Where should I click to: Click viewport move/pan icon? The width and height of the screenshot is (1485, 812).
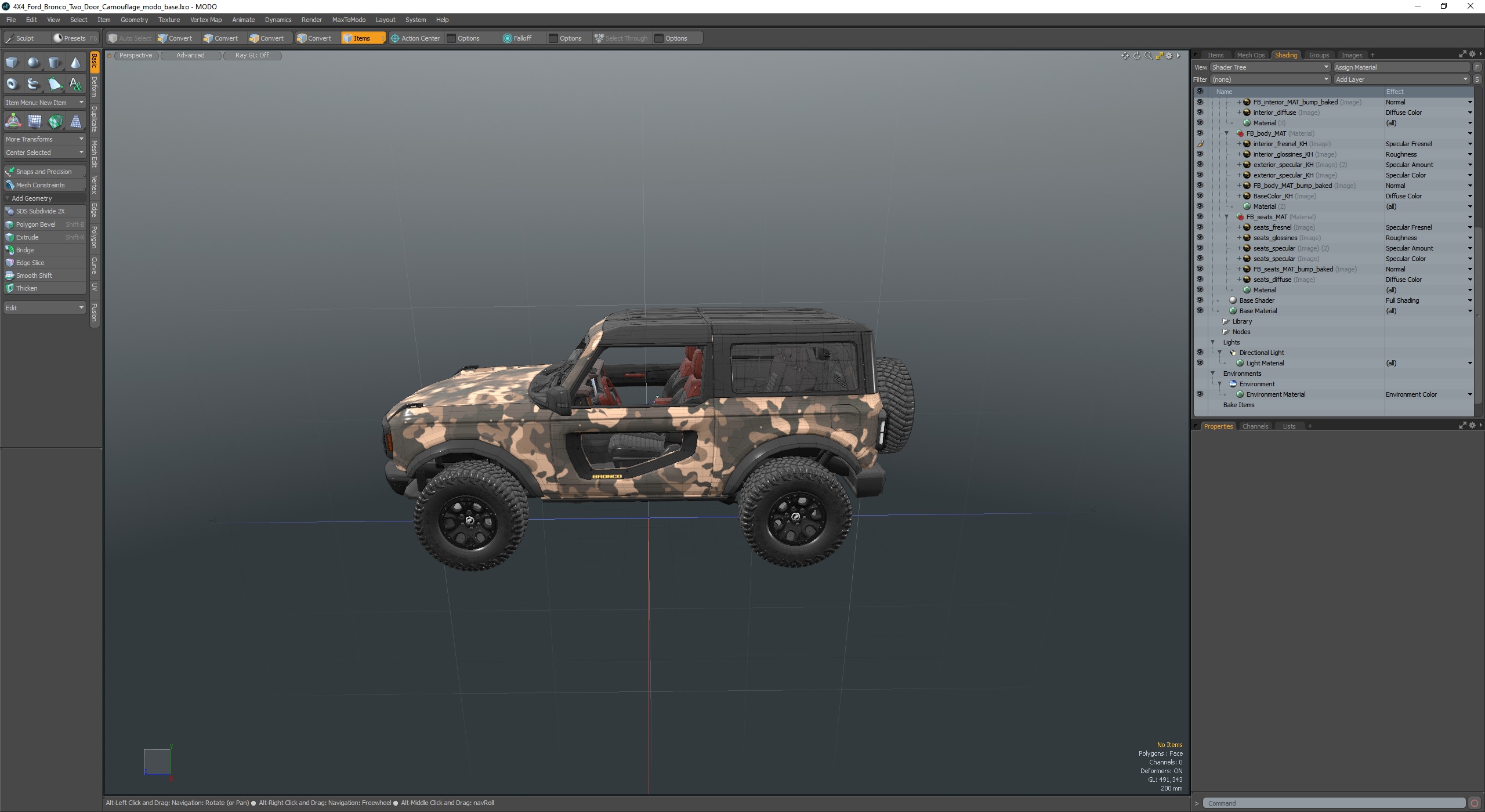coord(1125,56)
